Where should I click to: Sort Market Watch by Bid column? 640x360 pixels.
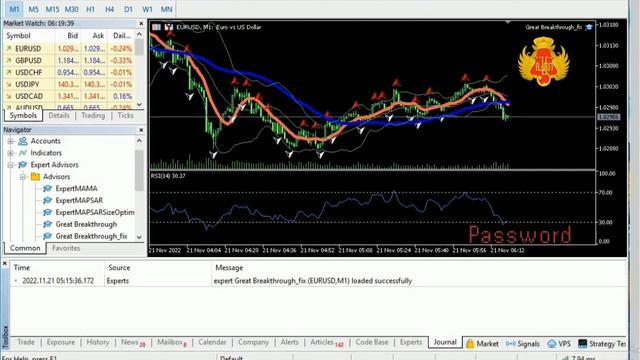point(72,36)
